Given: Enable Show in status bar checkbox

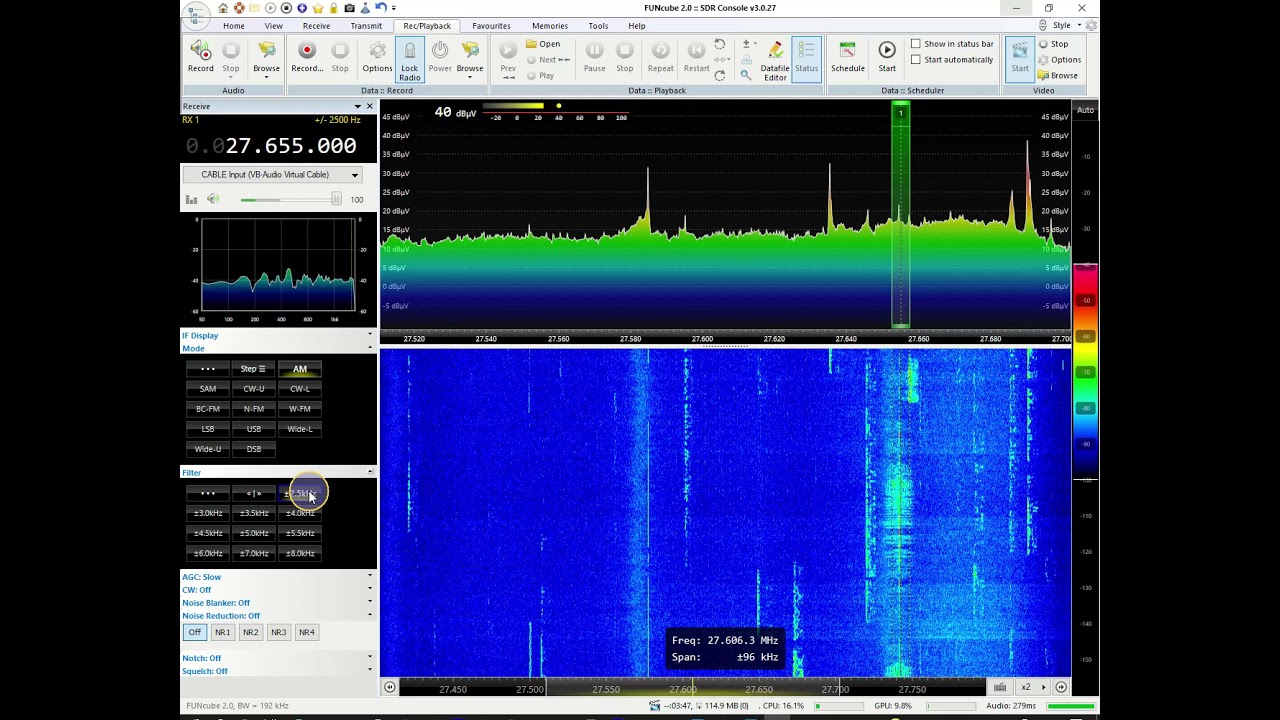Looking at the screenshot, I should (916, 44).
